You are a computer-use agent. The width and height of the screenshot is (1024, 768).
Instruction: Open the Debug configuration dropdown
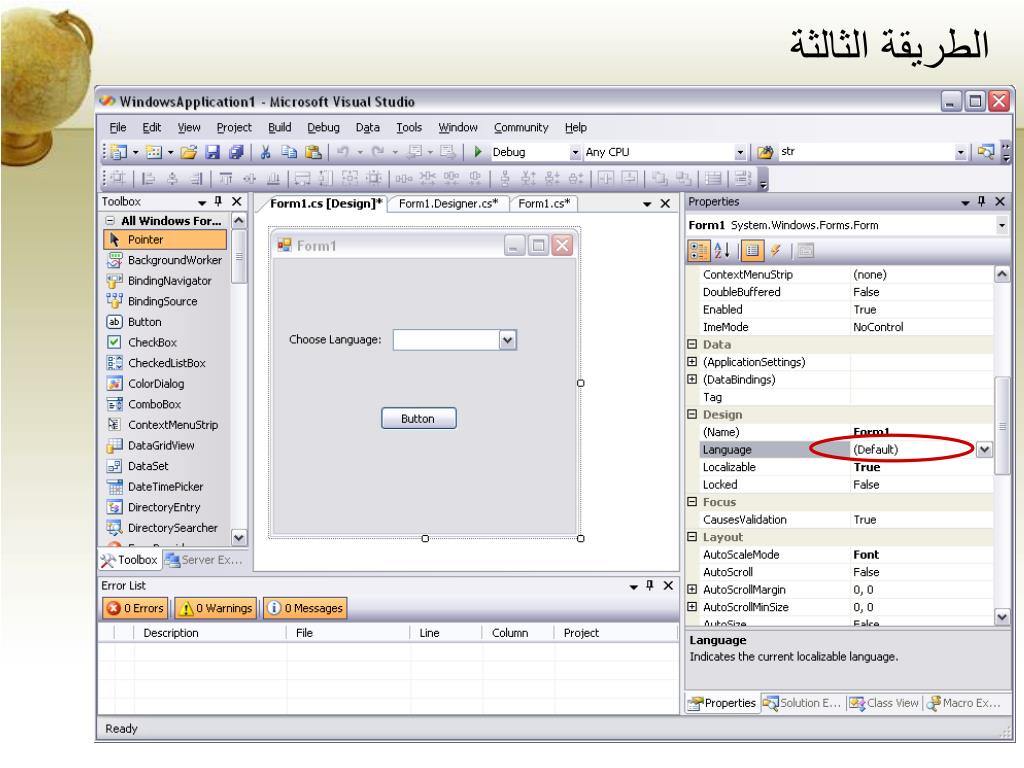[575, 153]
